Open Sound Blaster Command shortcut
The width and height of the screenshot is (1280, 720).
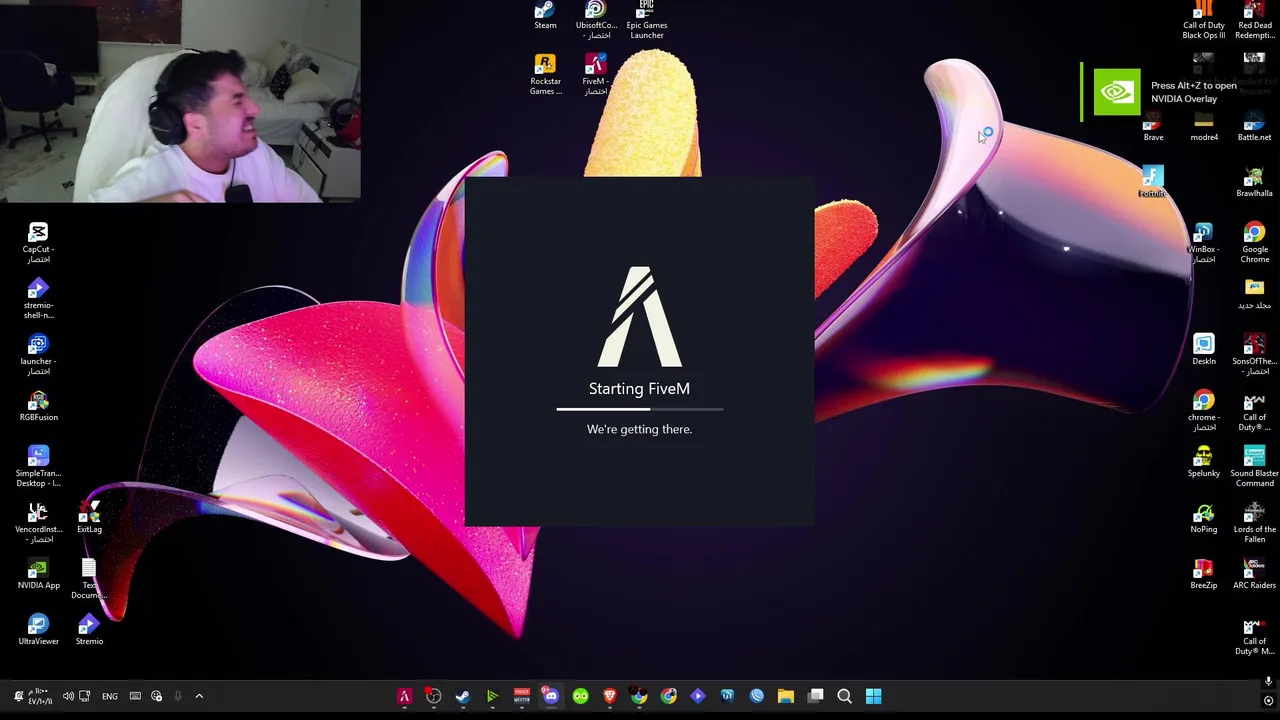click(1254, 467)
